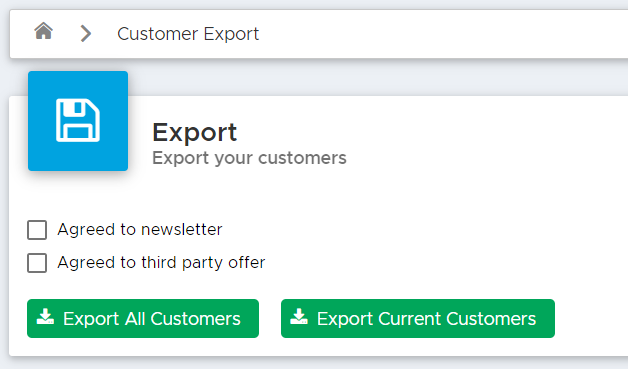Click the Export Current Customers button
628x369 pixels.
point(418,319)
